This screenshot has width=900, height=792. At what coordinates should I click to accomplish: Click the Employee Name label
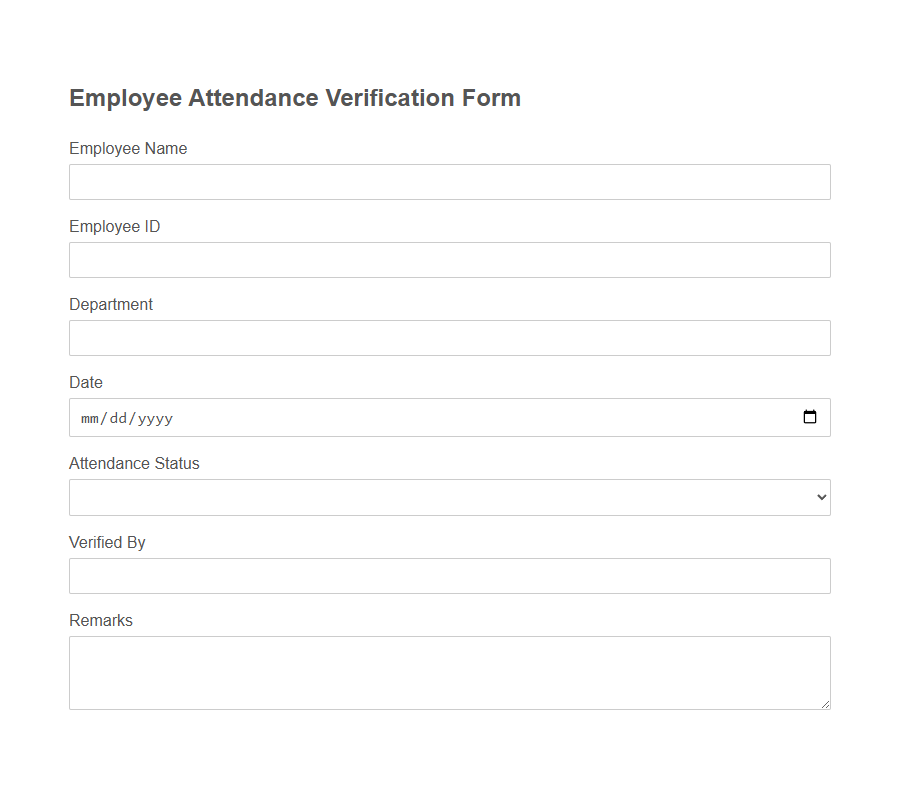click(x=128, y=148)
